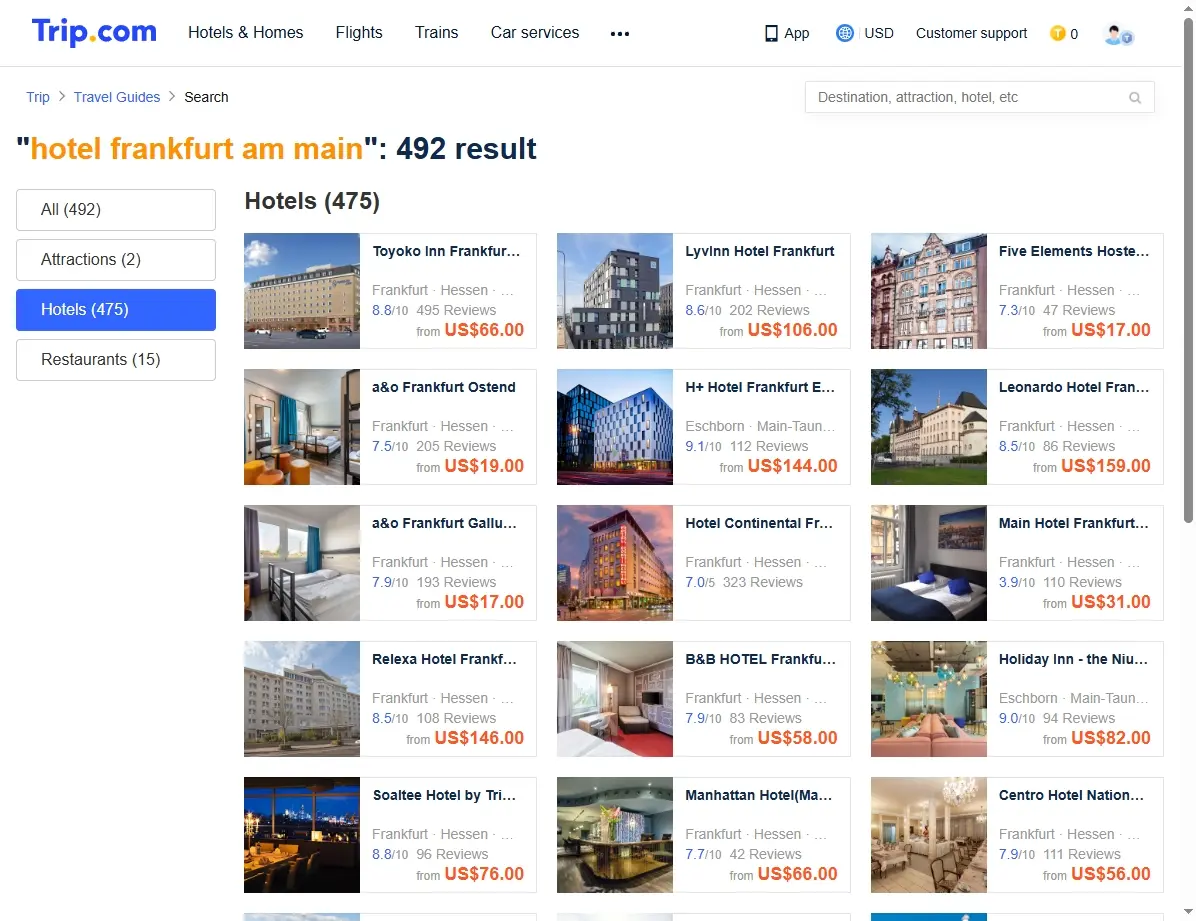The height and width of the screenshot is (921, 1196).
Task: Open the Five Elements Hostel photo
Action: coord(928,291)
